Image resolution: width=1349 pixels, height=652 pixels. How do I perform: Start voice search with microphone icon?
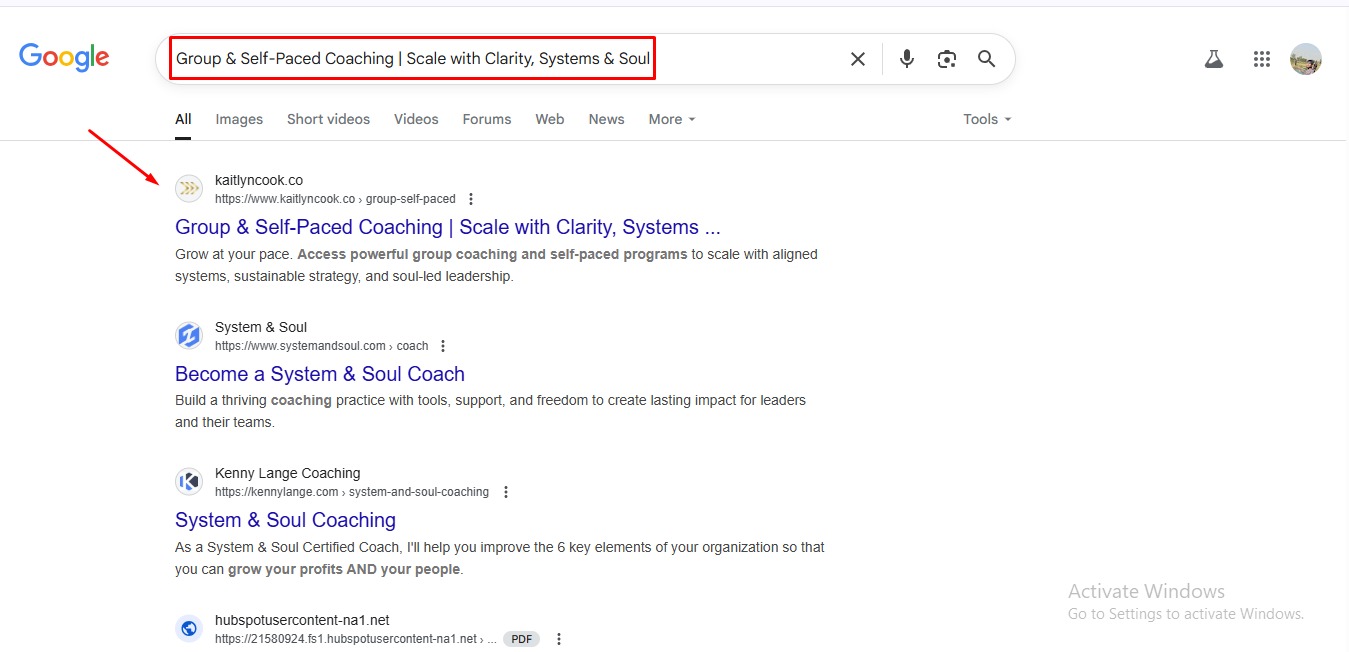point(906,59)
